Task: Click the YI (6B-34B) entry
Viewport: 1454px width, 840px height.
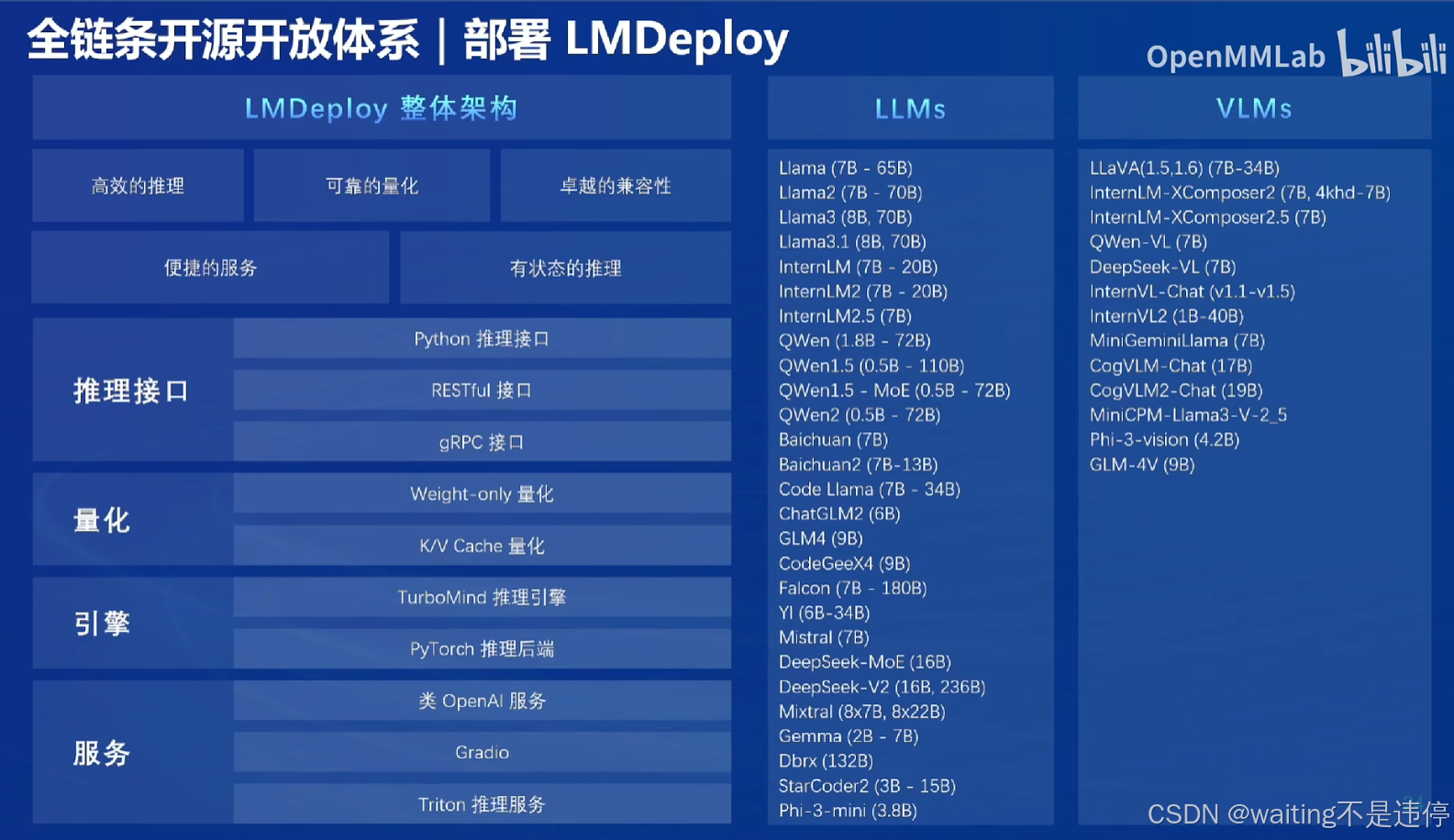Action: pyautogui.click(x=824, y=613)
